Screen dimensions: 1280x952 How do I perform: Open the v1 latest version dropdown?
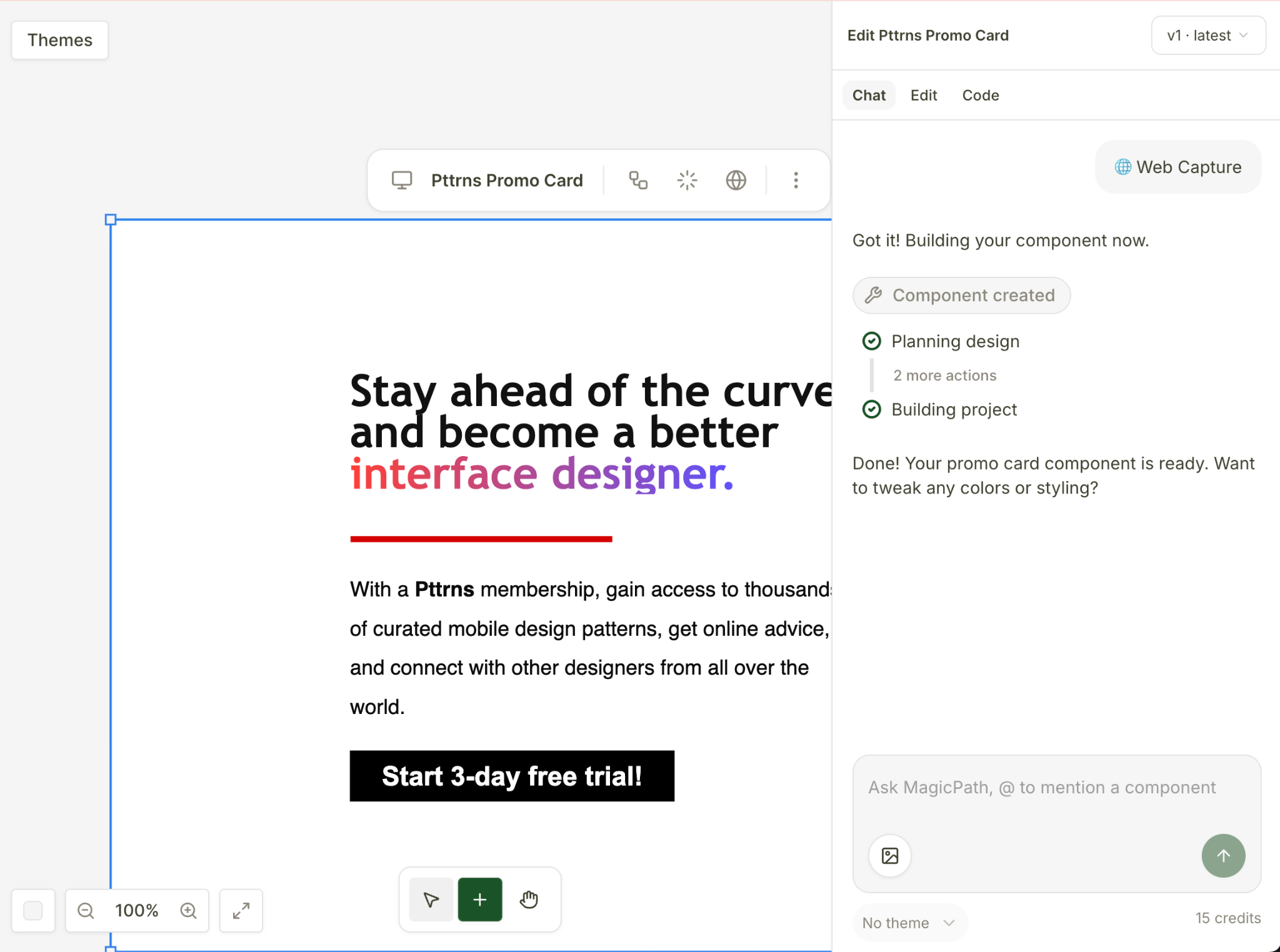[1207, 36]
